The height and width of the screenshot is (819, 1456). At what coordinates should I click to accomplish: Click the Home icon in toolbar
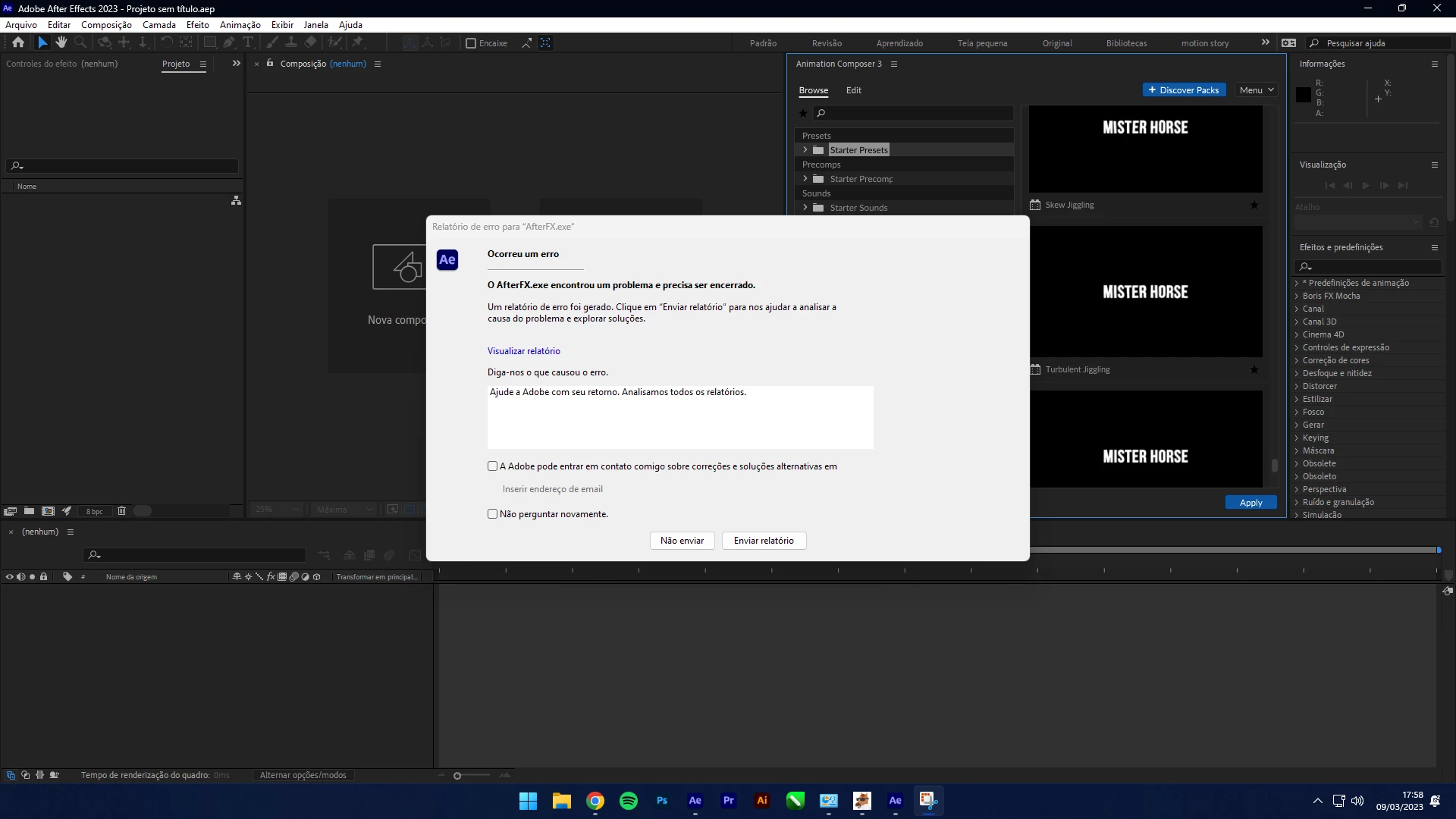pos(18,42)
